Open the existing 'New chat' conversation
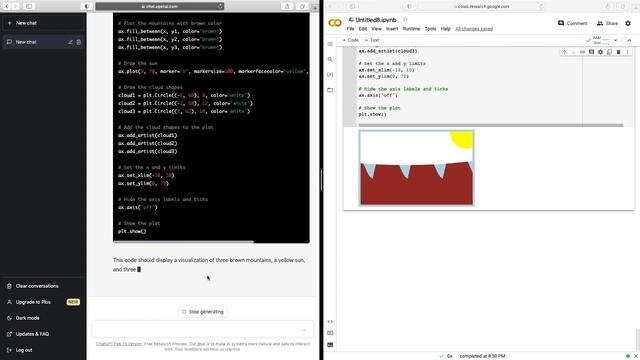 click(x=26, y=42)
